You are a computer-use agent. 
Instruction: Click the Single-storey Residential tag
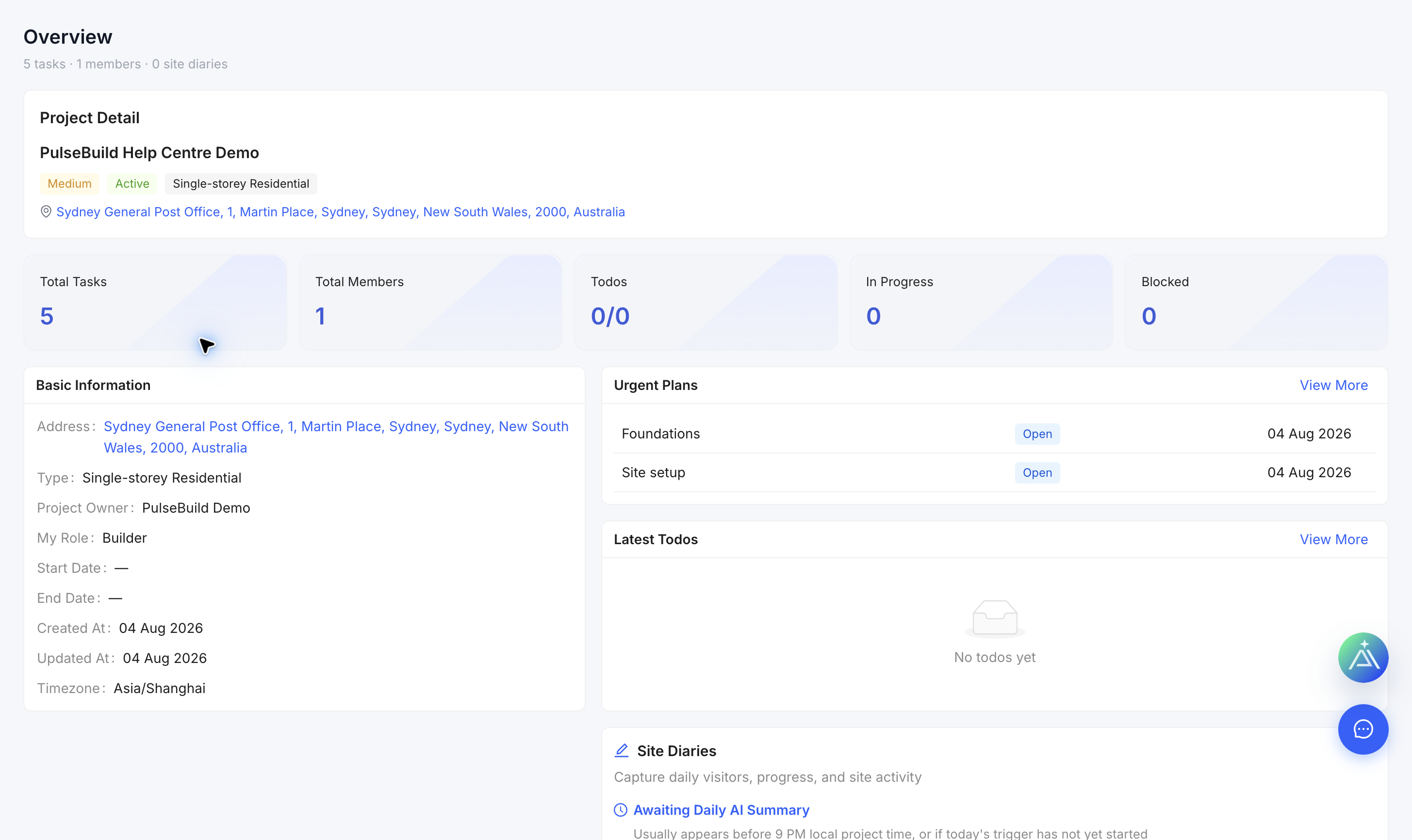tap(241, 183)
